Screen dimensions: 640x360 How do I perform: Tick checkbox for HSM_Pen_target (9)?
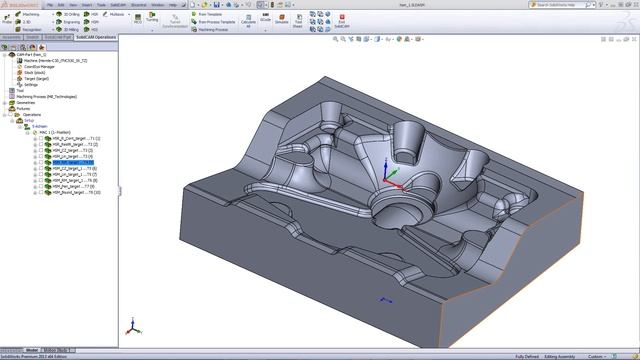tap(41, 186)
